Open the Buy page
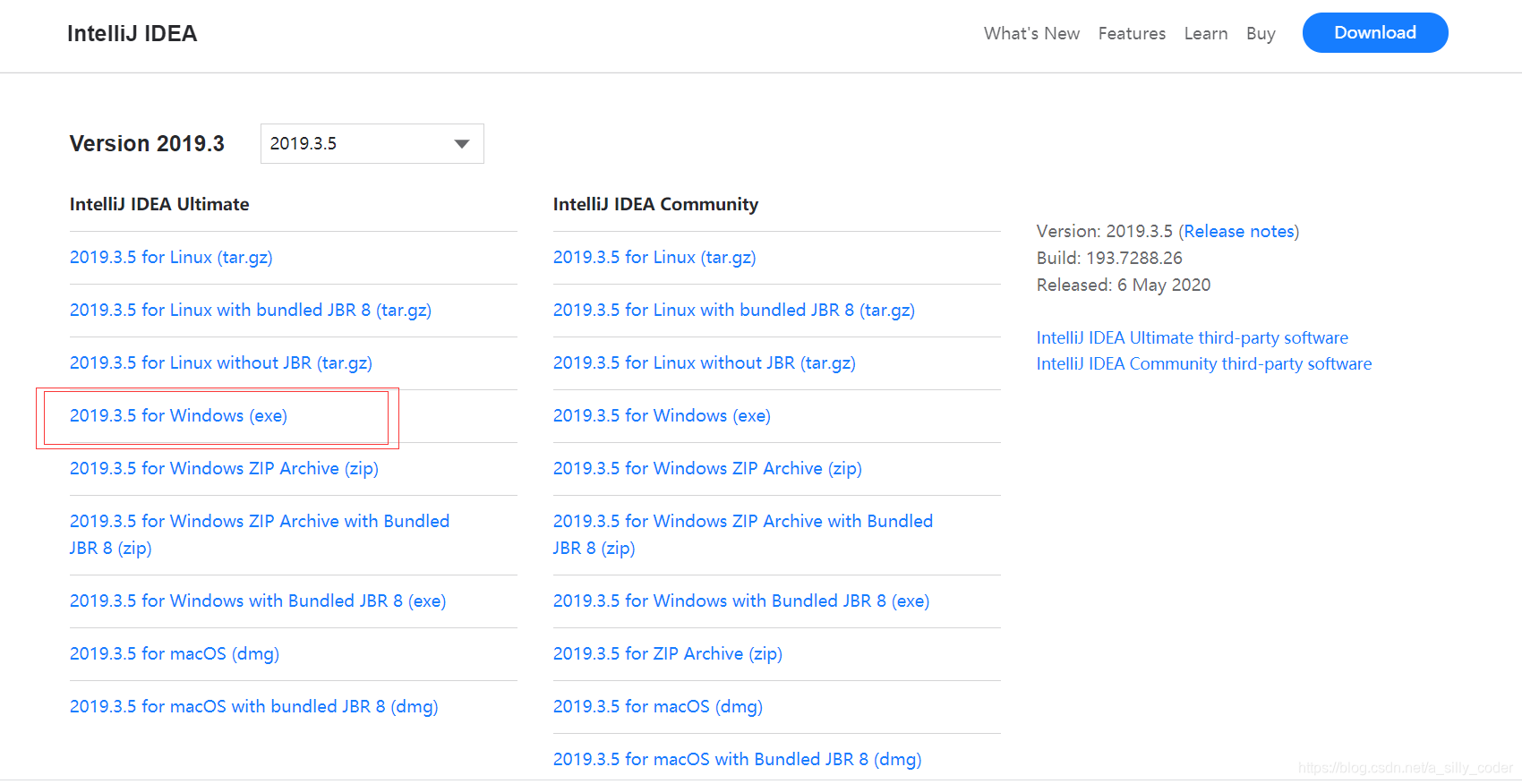Screen dimensions: 1522x784 tap(1261, 33)
